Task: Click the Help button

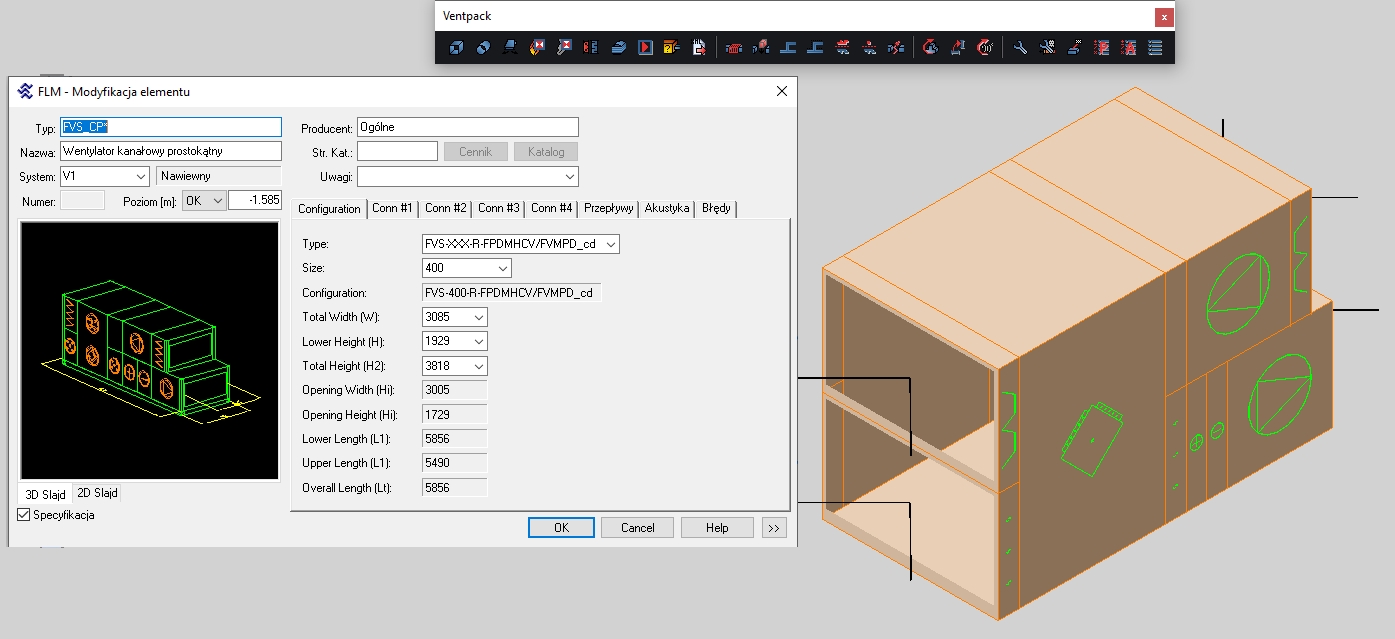Action: (x=717, y=528)
